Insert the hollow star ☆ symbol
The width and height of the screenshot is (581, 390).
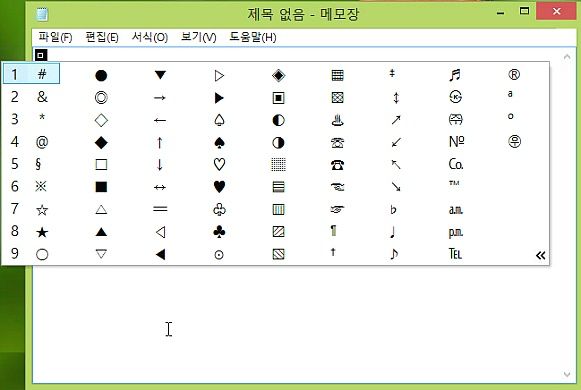point(42,210)
